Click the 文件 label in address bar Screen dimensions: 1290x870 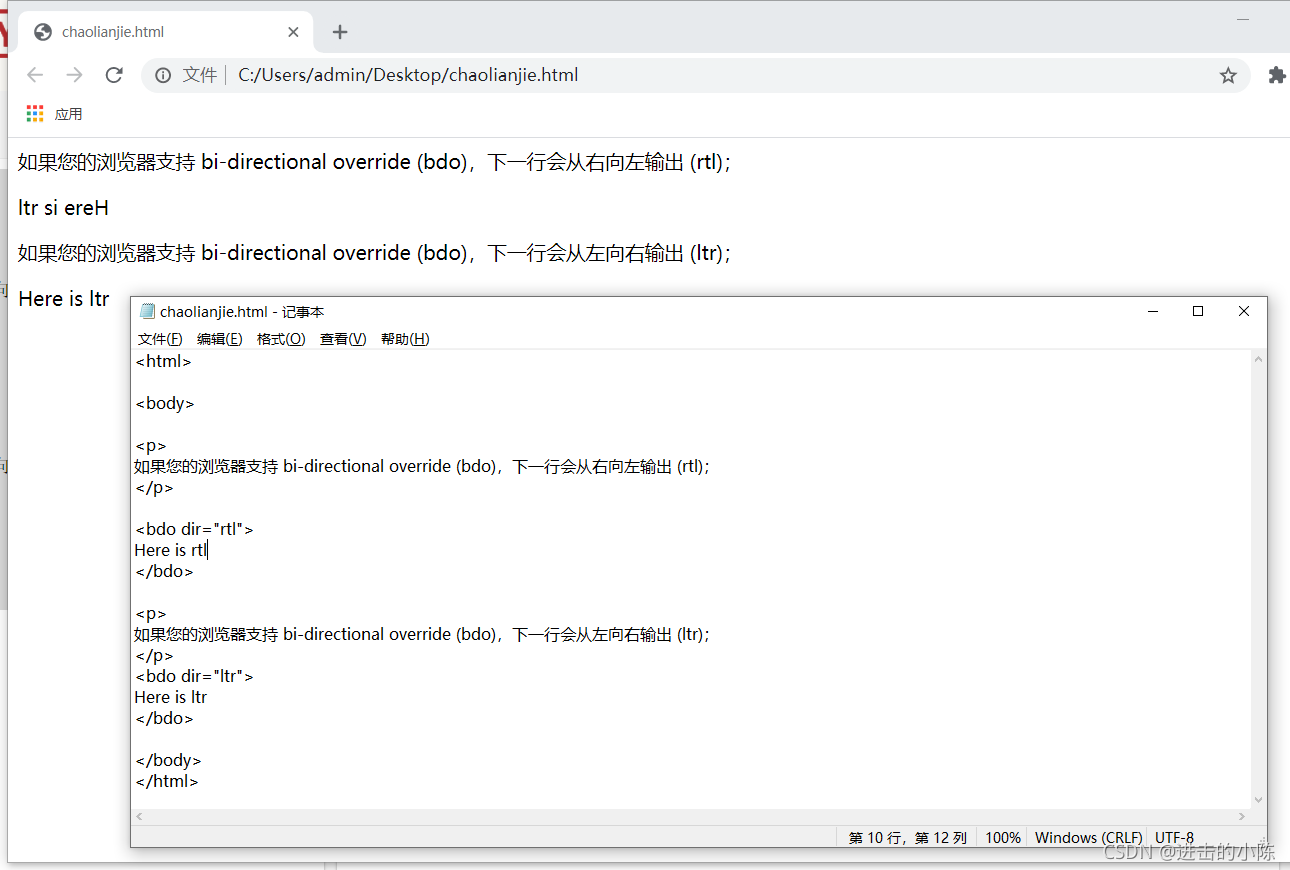pos(199,75)
